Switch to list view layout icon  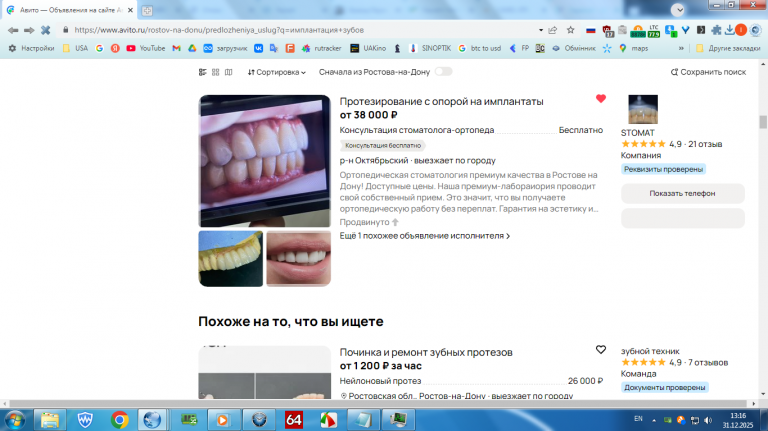coord(203,72)
